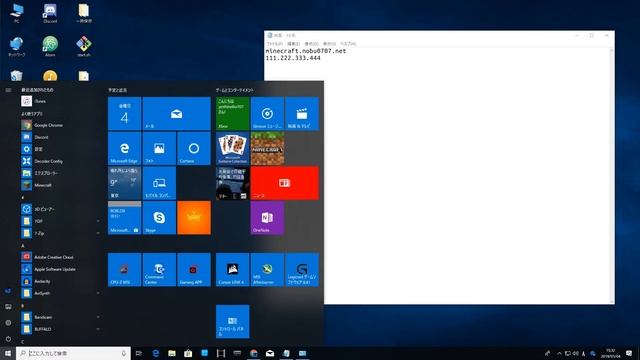
Task: Click the 111.222.333.444 line in Notepad
Action: pyautogui.click(x=293, y=58)
